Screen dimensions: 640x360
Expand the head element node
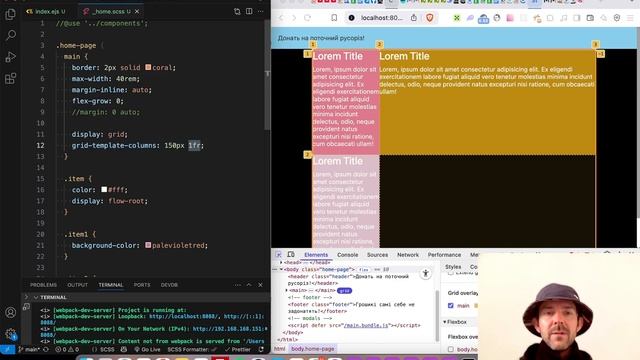(281, 262)
